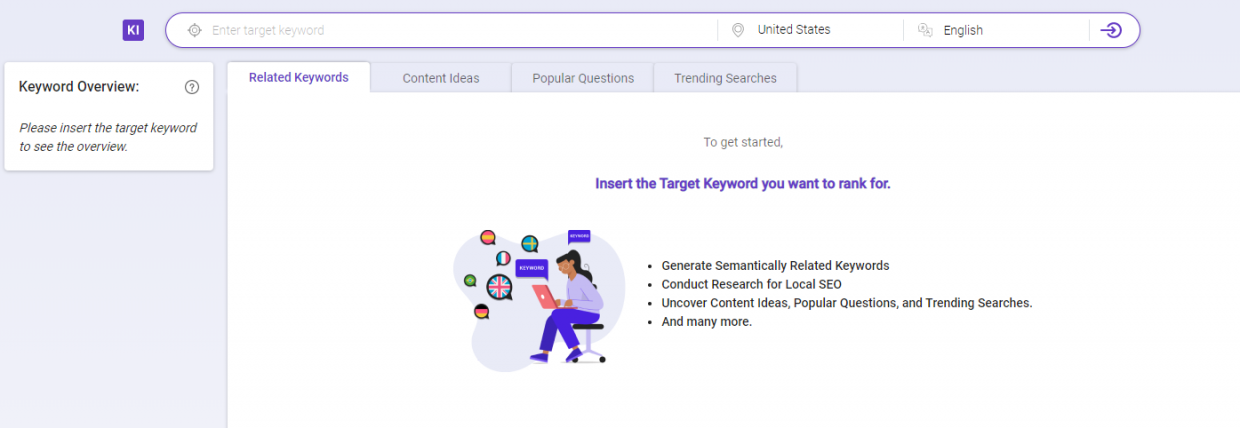The height and width of the screenshot is (428, 1240).
Task: Click the German flag bubble in illustration
Action: tap(482, 312)
